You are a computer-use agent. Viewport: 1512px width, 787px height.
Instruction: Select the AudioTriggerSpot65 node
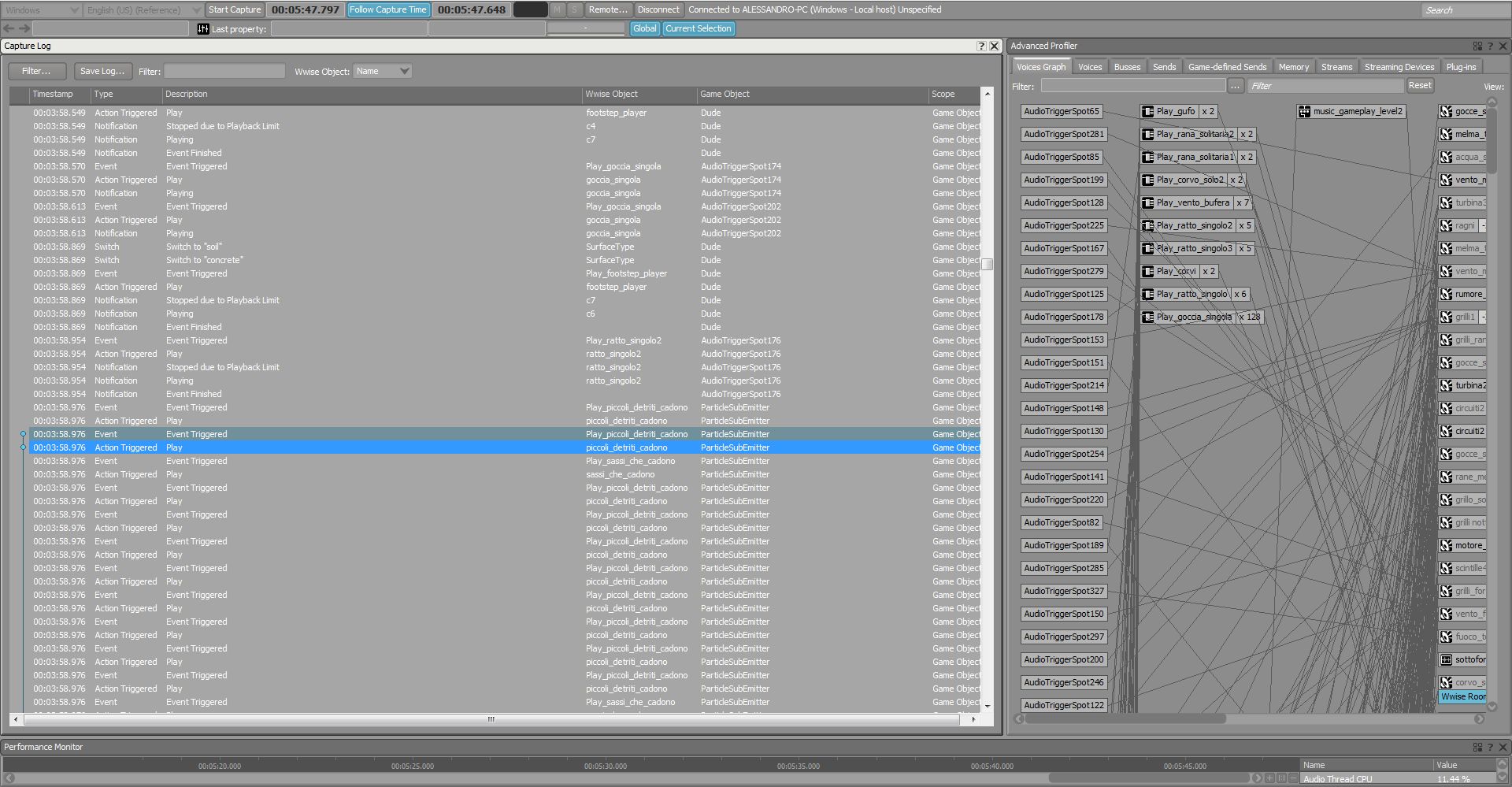1061,112
